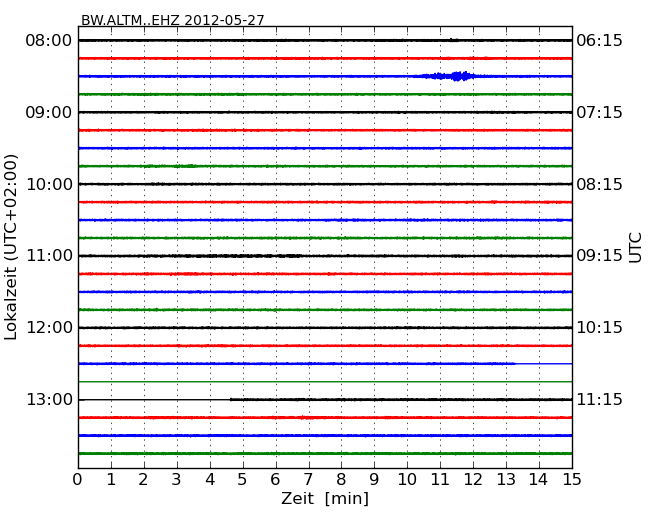Click the x-axis tick label 1
Viewport: 650px width, 520px height.
(111, 479)
